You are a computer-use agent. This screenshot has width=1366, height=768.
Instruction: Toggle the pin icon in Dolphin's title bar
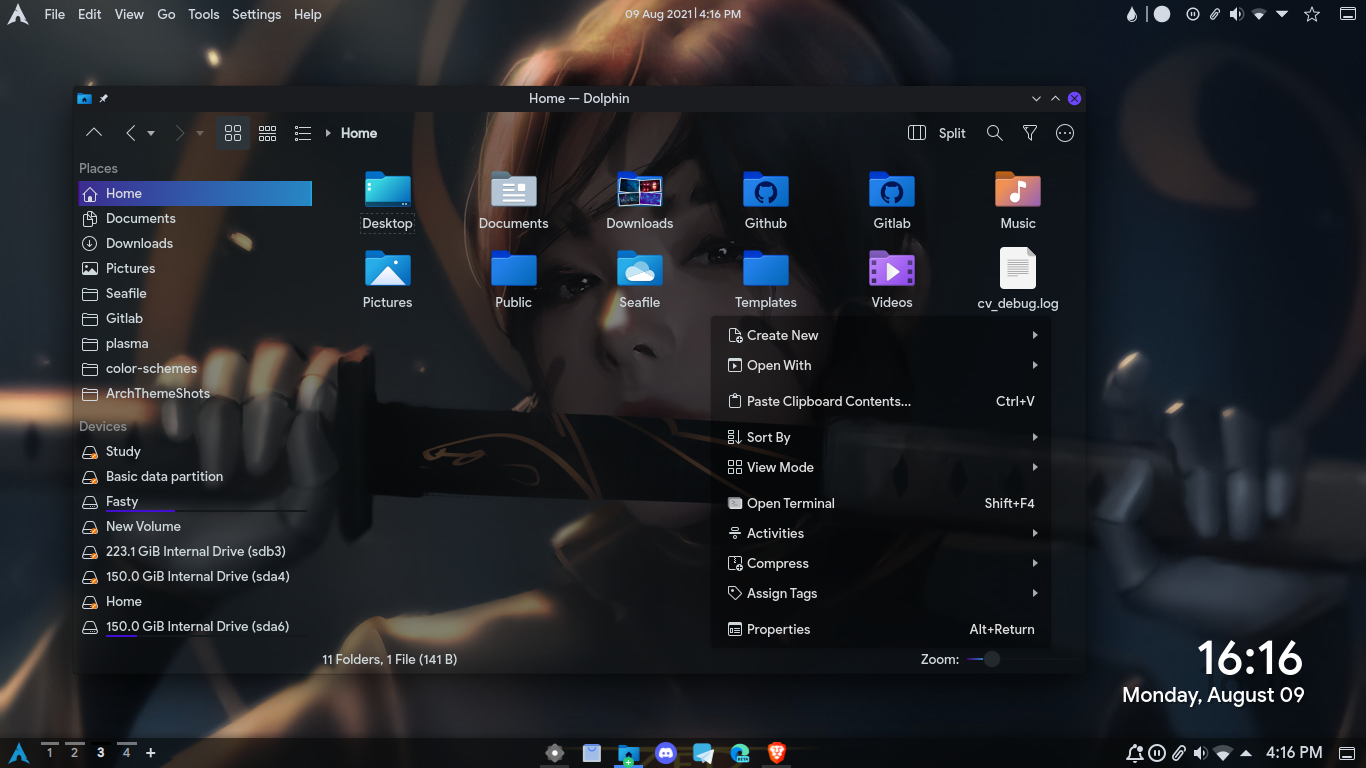(104, 98)
